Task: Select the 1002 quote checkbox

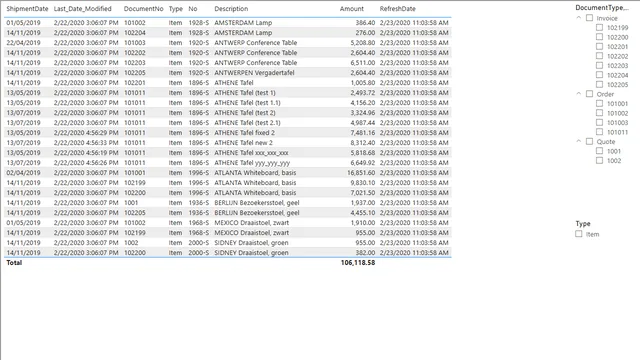Action: [x=599, y=160]
